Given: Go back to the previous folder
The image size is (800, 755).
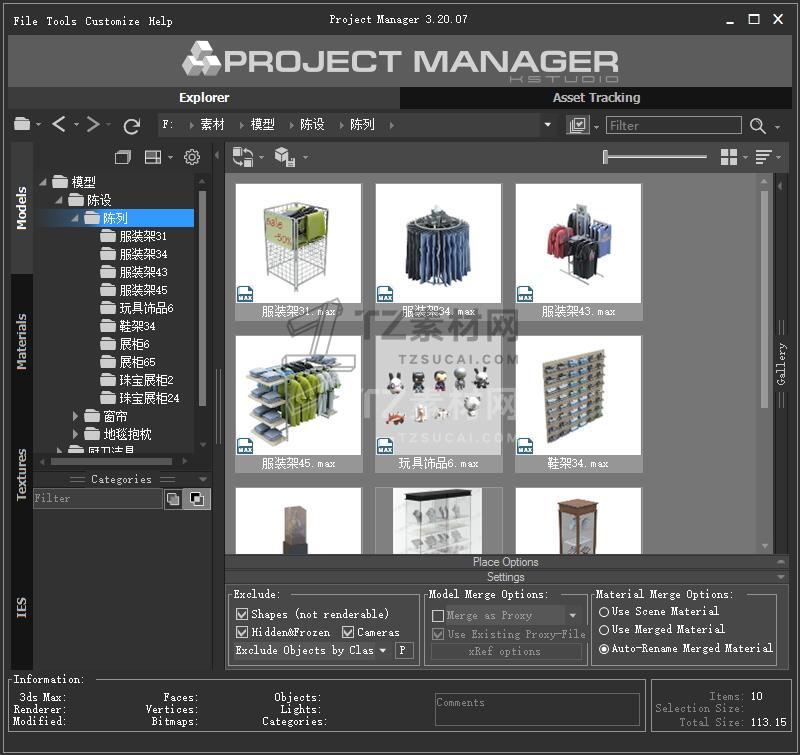Looking at the screenshot, I should coord(59,124).
